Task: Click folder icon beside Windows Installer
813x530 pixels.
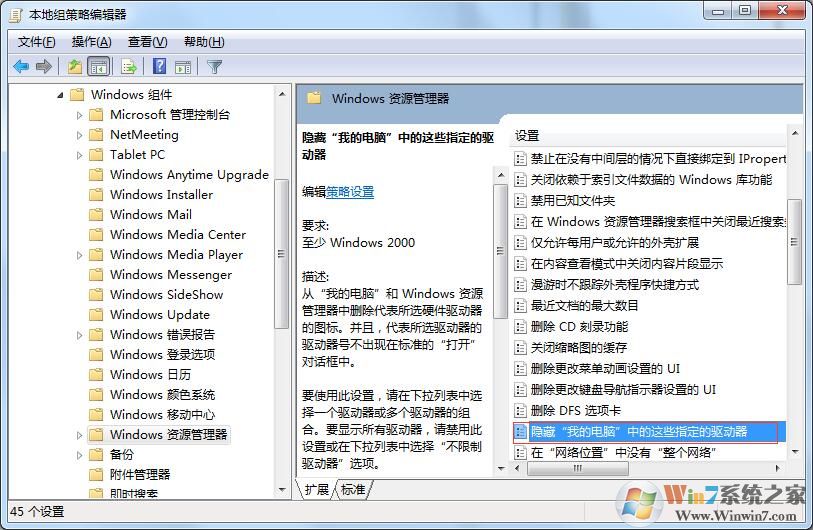Action: pos(96,194)
